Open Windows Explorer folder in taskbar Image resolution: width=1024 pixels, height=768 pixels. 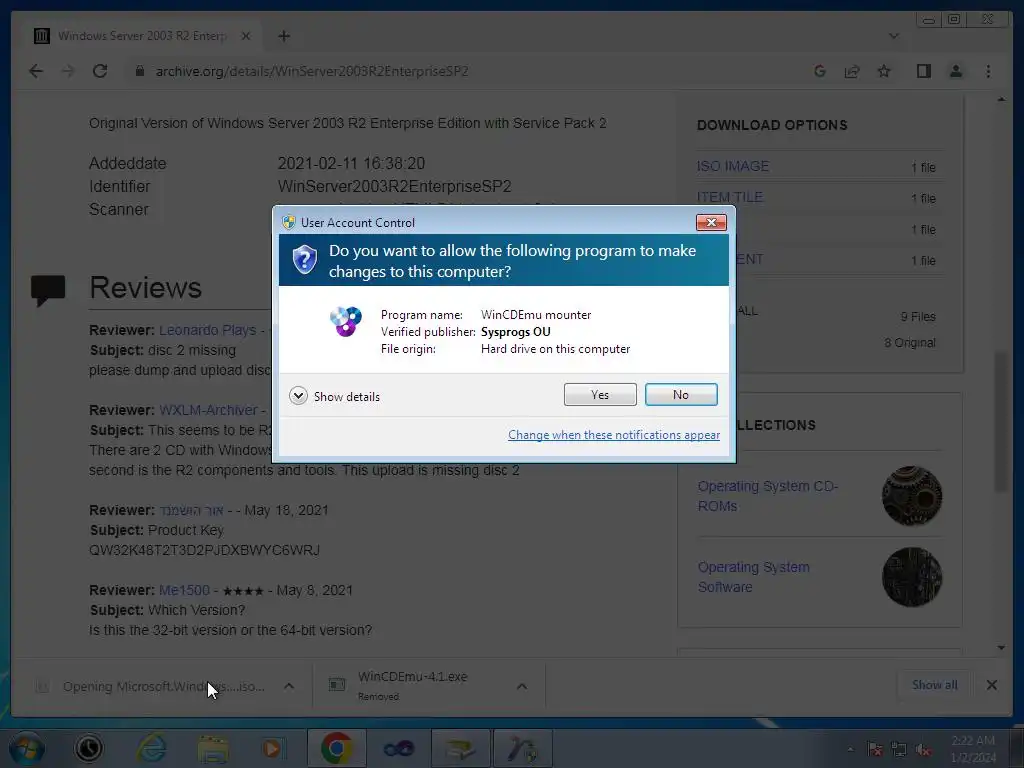tap(213, 748)
